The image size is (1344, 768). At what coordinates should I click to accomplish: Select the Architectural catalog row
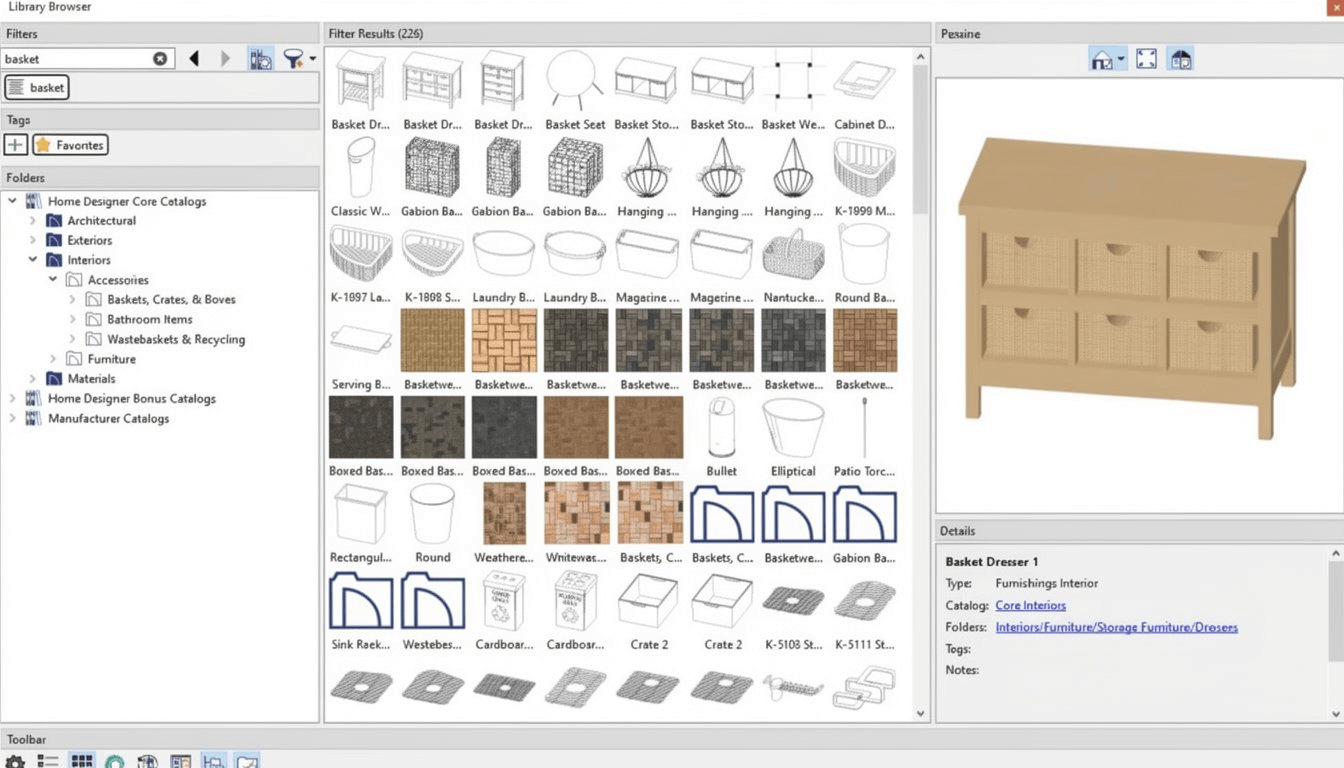click(x=101, y=221)
